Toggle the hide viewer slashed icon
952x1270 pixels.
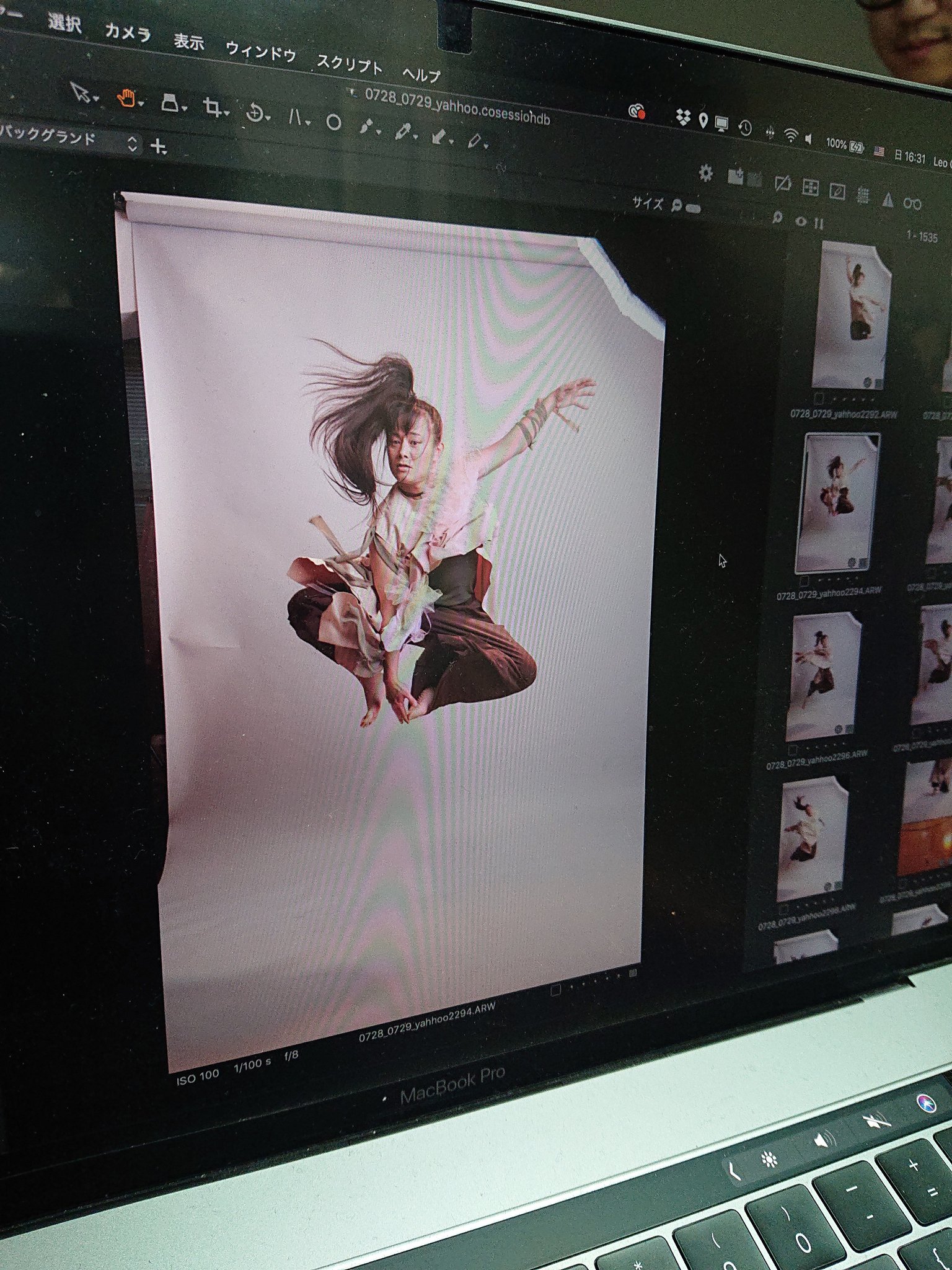[x=783, y=183]
